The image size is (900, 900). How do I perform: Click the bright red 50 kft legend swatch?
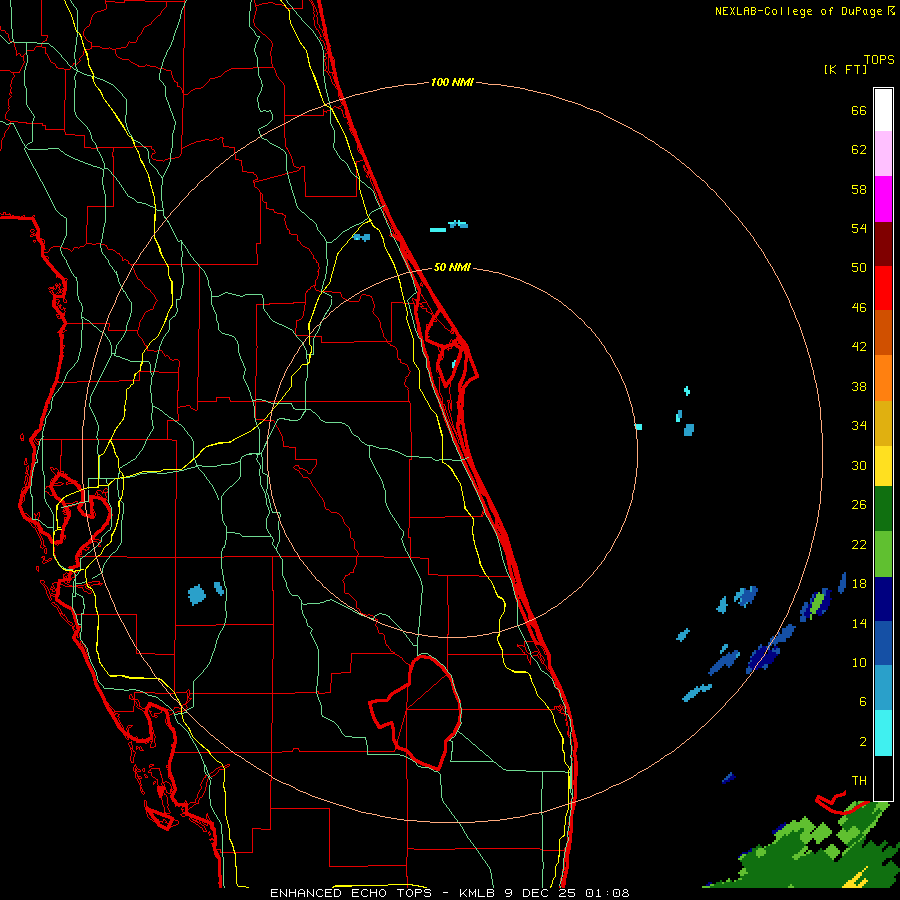click(883, 288)
